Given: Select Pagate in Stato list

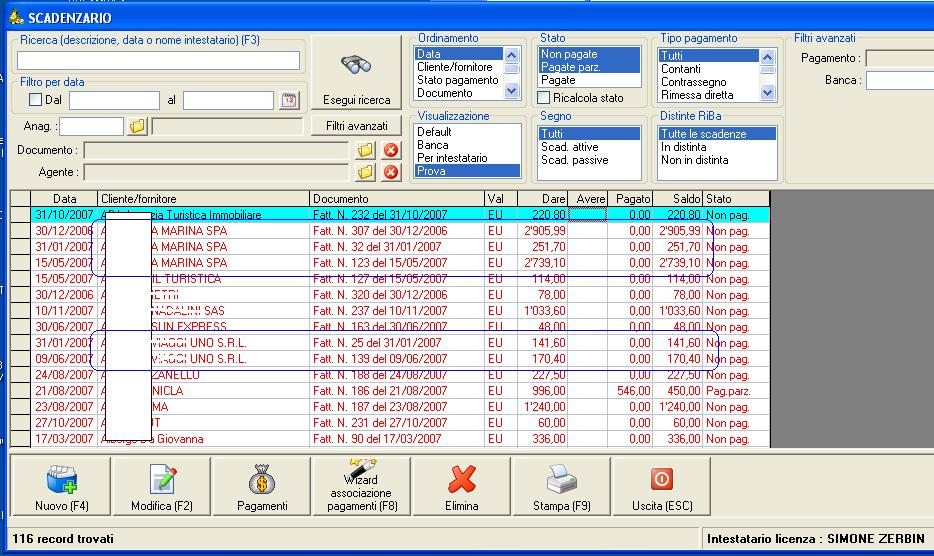Looking at the screenshot, I should tap(589, 80).
